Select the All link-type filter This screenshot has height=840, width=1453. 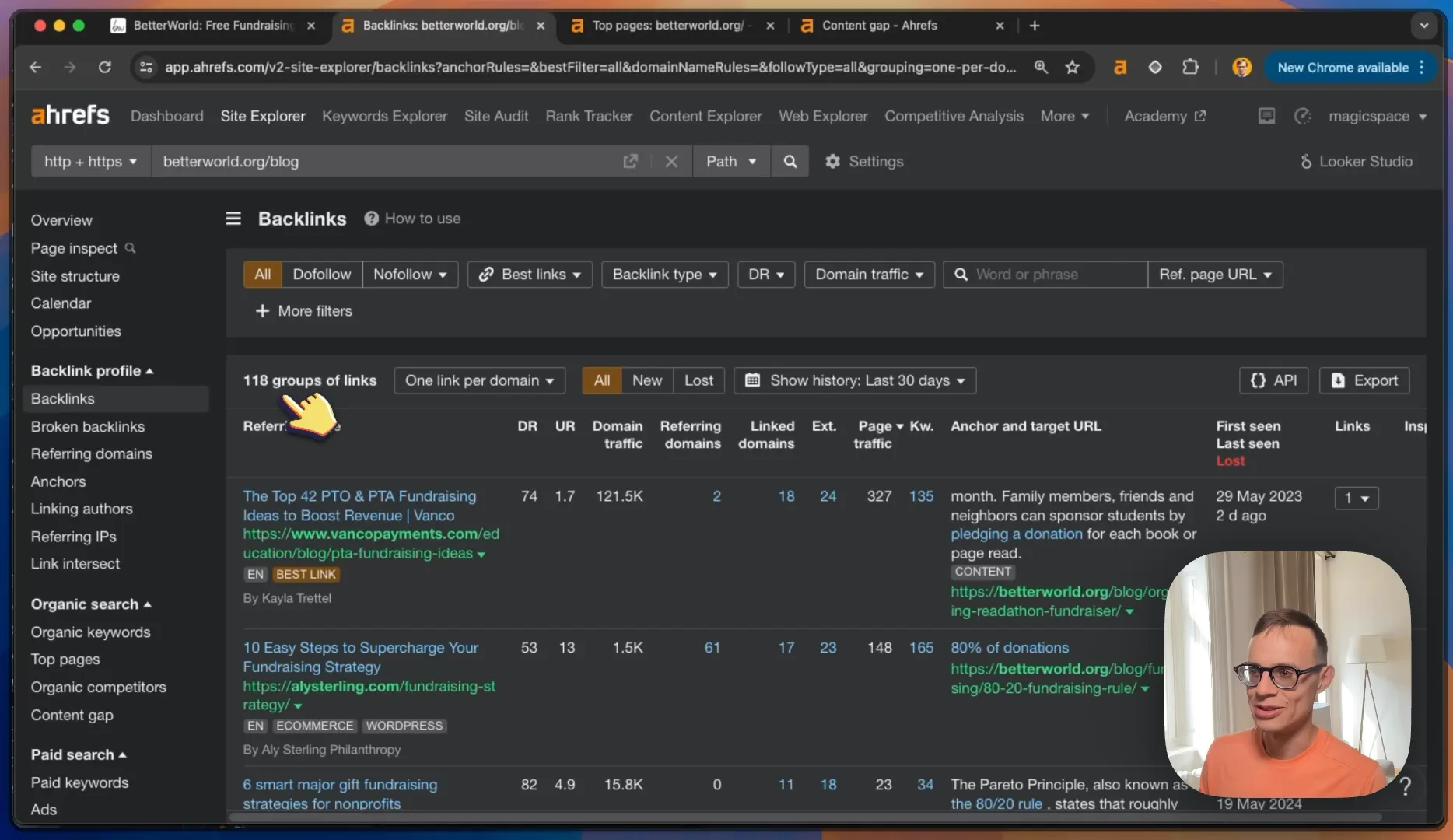262,274
